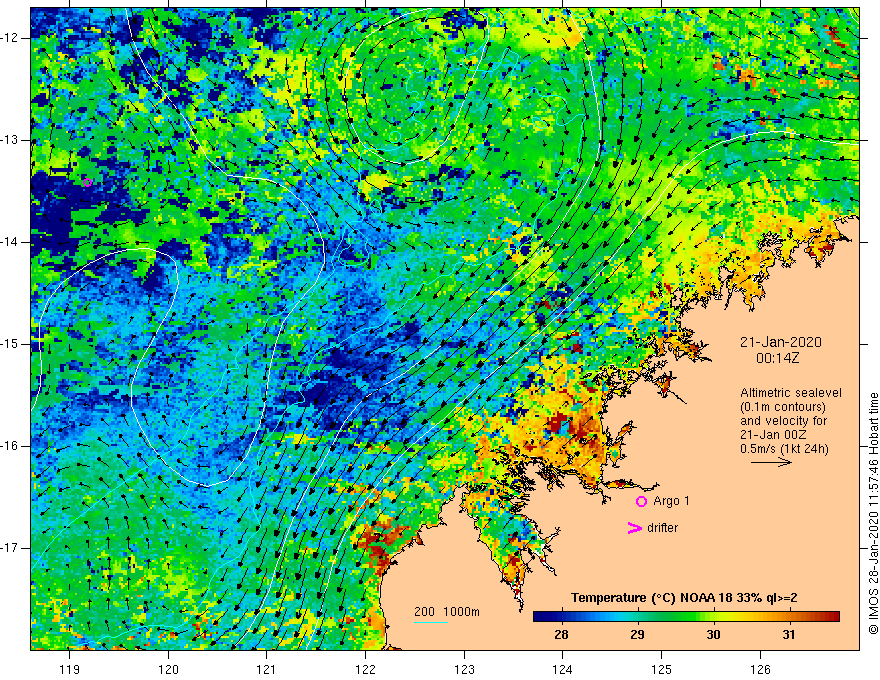Click the latitude axis label "-14"
This screenshot has height=680, width=880.
click(x=11, y=242)
